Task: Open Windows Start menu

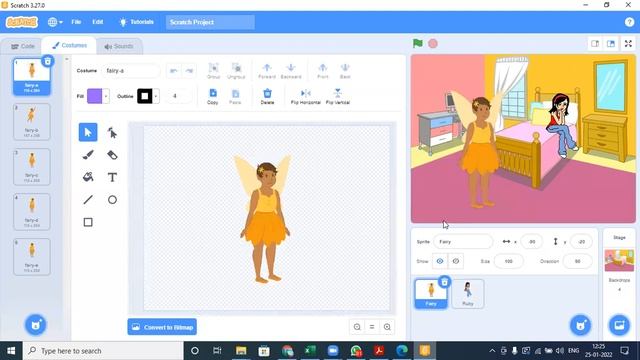Action: pyautogui.click(x=11, y=351)
